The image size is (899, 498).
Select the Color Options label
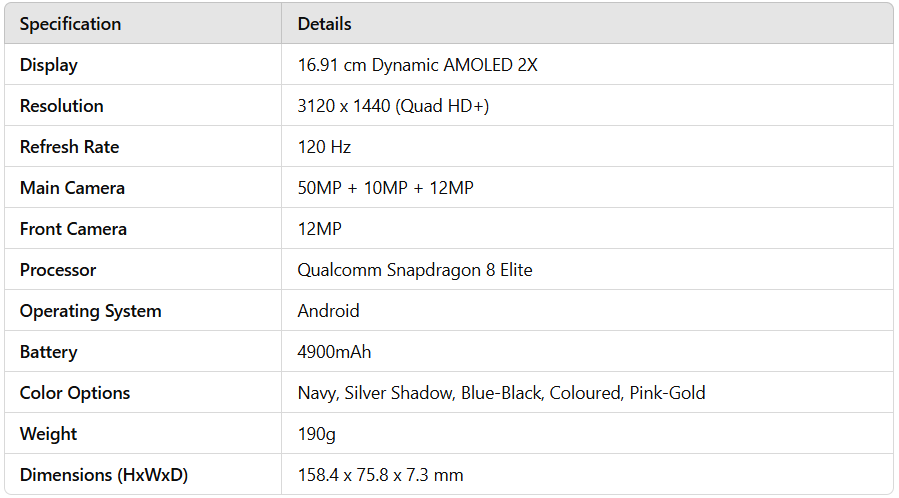tap(75, 393)
